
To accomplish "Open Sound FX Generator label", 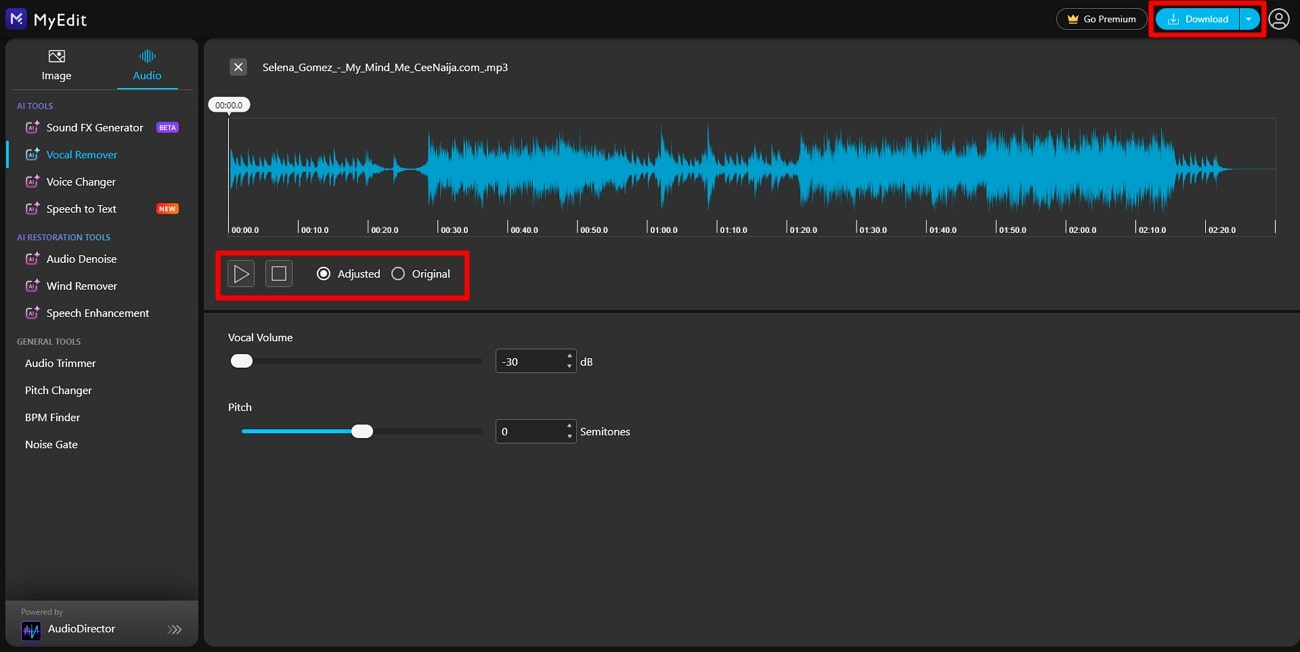I will 95,128.
